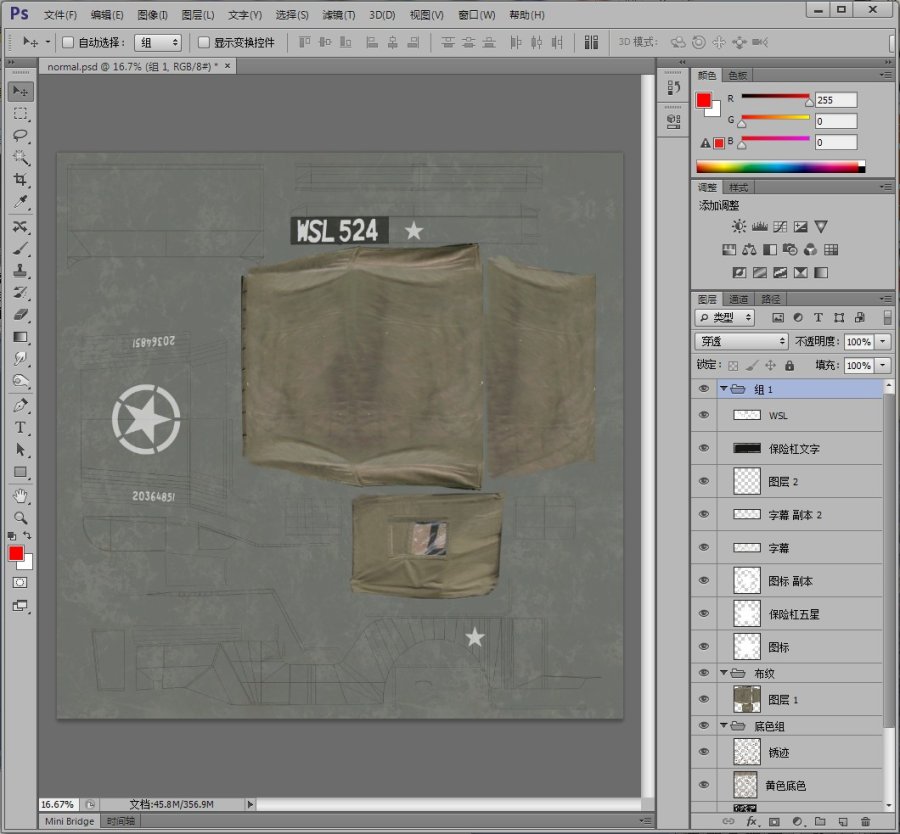
Task: Check the 显示变换控件 option
Action: click(x=204, y=43)
